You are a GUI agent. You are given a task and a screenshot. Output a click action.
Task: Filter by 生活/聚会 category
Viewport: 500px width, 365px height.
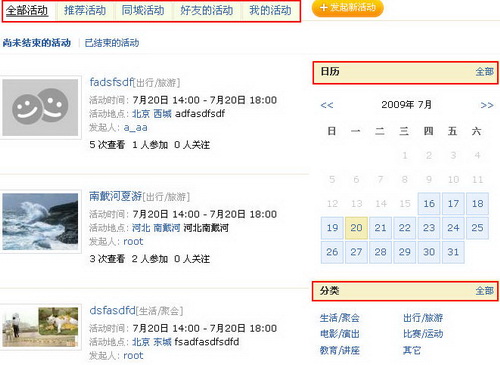(340, 318)
